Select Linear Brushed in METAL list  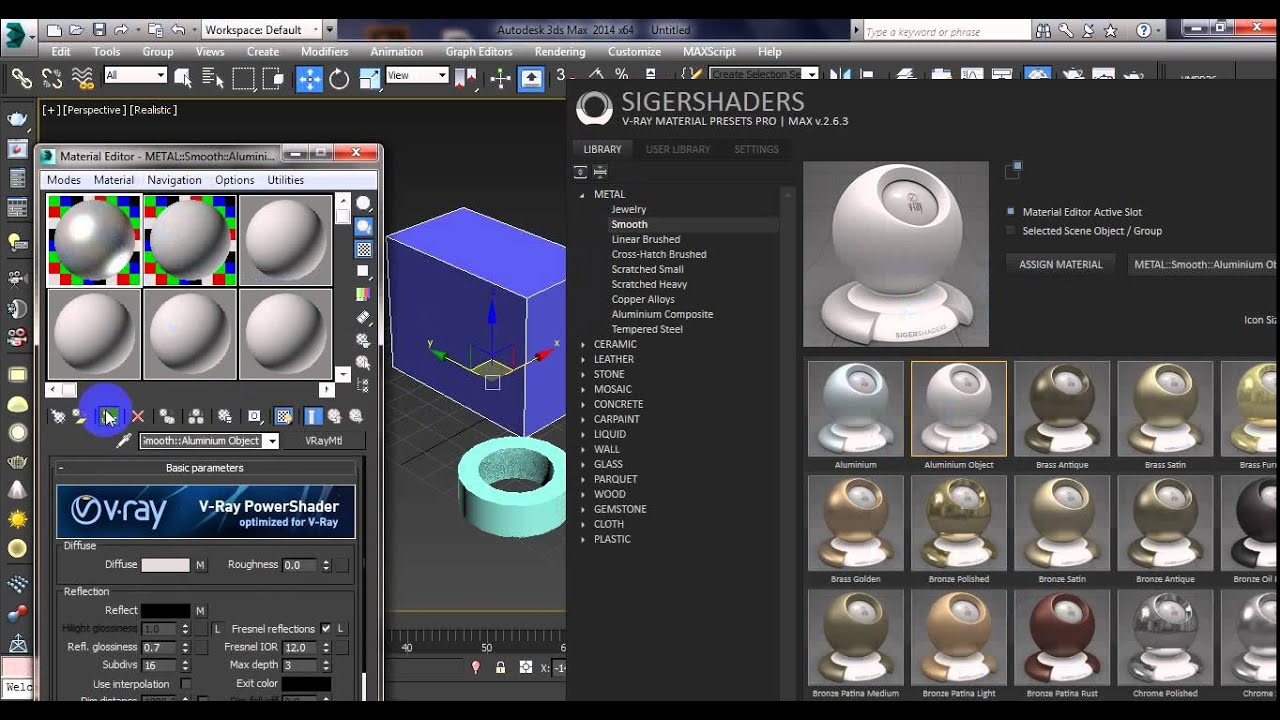[645, 240]
